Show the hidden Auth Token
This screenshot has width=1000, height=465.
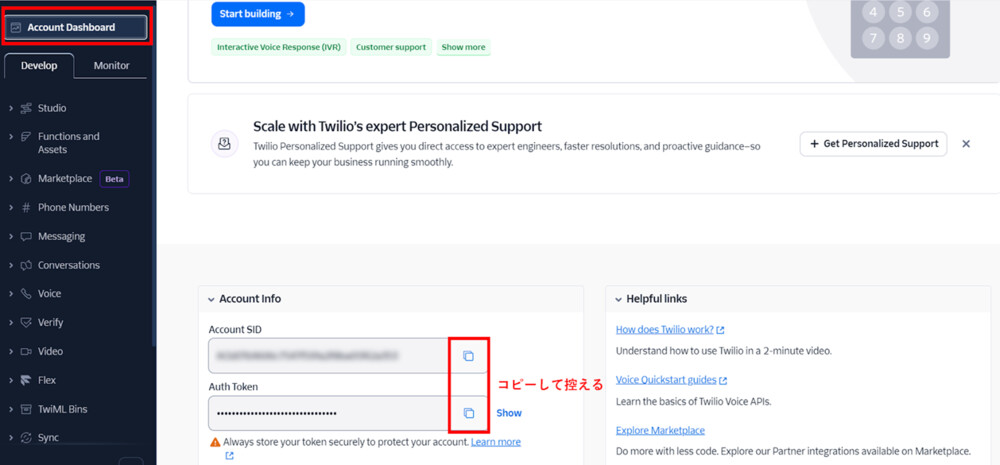509,413
